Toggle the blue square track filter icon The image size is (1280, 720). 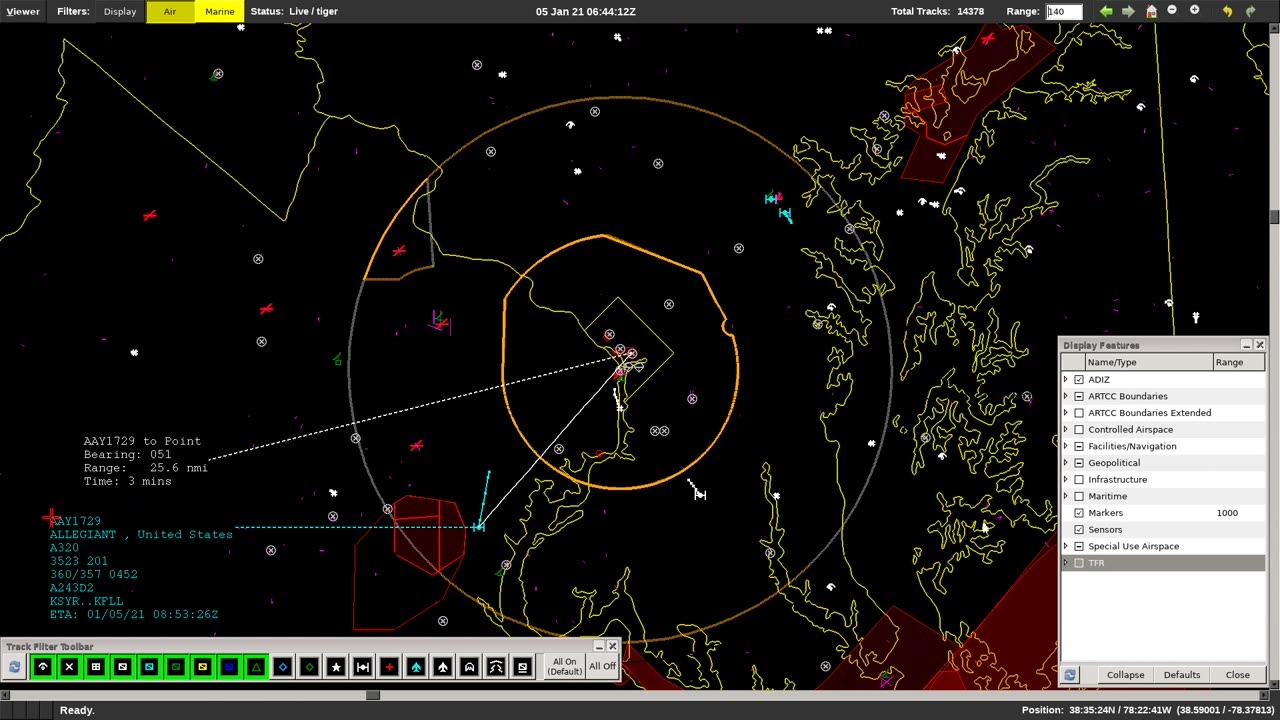[229, 667]
